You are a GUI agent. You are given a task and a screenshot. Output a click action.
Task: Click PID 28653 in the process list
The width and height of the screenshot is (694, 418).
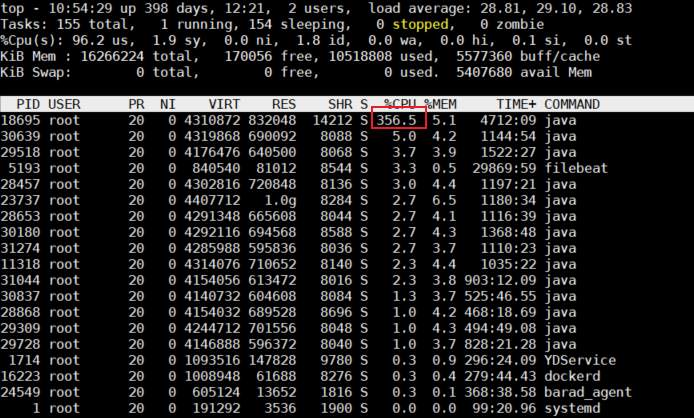click(x=20, y=216)
